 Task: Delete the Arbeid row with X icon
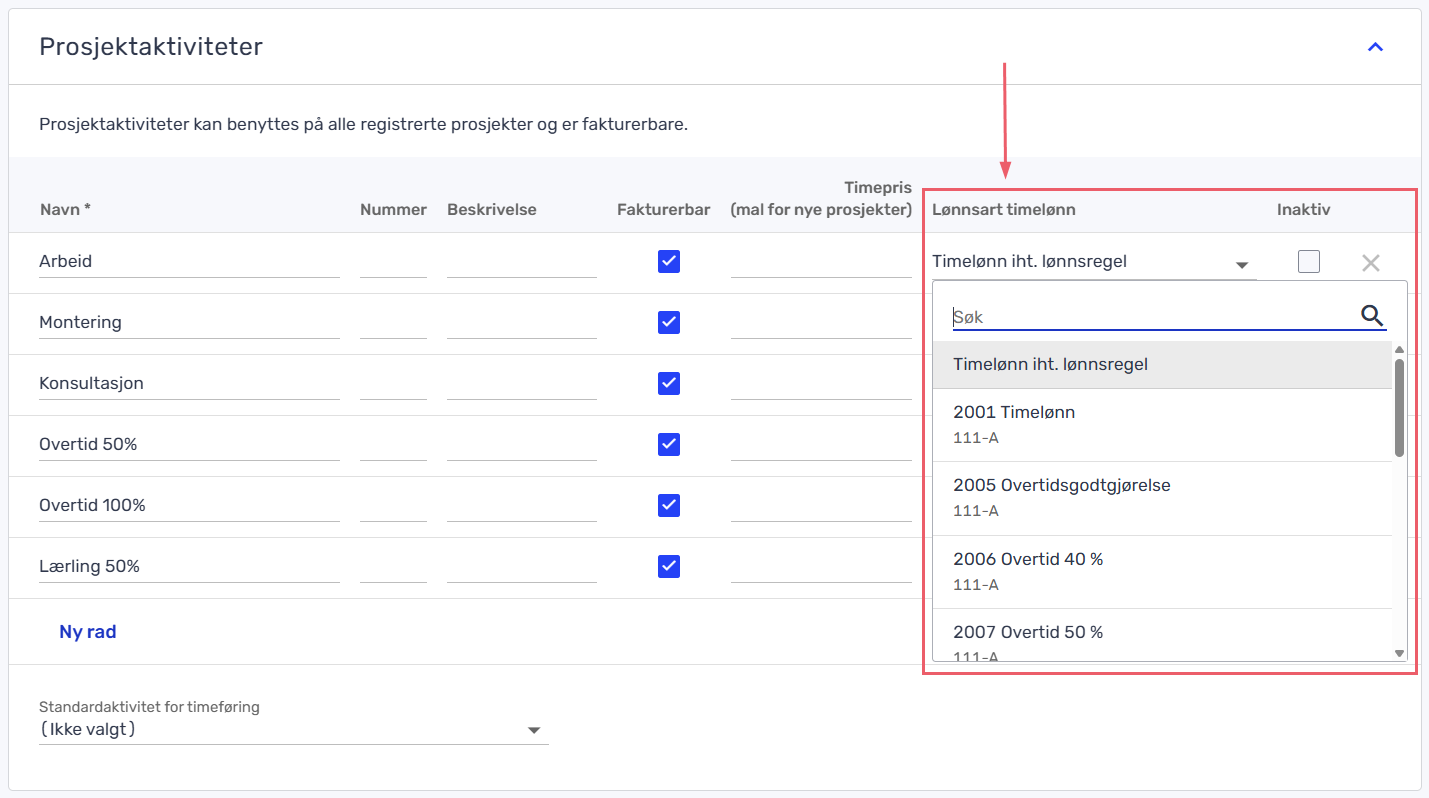coord(1370,263)
